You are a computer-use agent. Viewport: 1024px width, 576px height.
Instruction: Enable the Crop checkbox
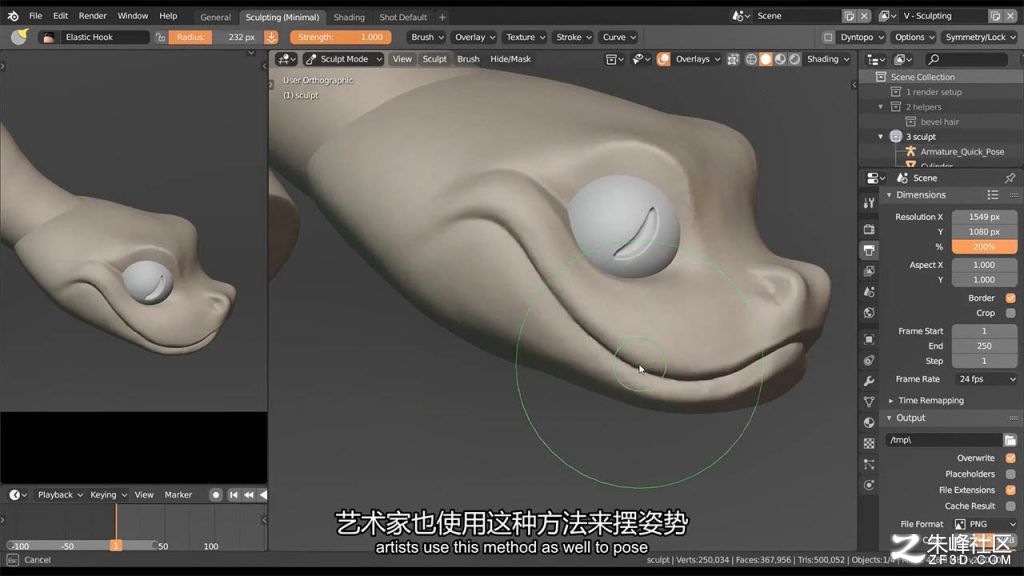[1010, 313]
